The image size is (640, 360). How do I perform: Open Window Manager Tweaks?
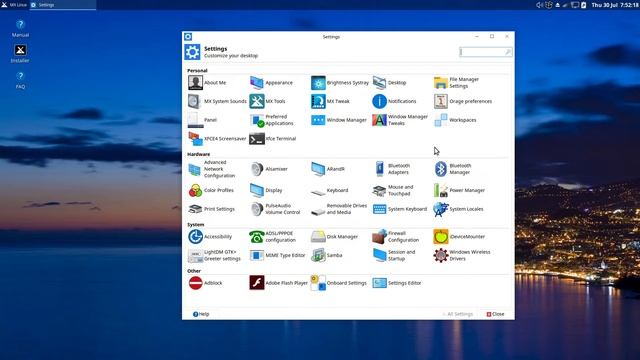pyautogui.click(x=400, y=120)
